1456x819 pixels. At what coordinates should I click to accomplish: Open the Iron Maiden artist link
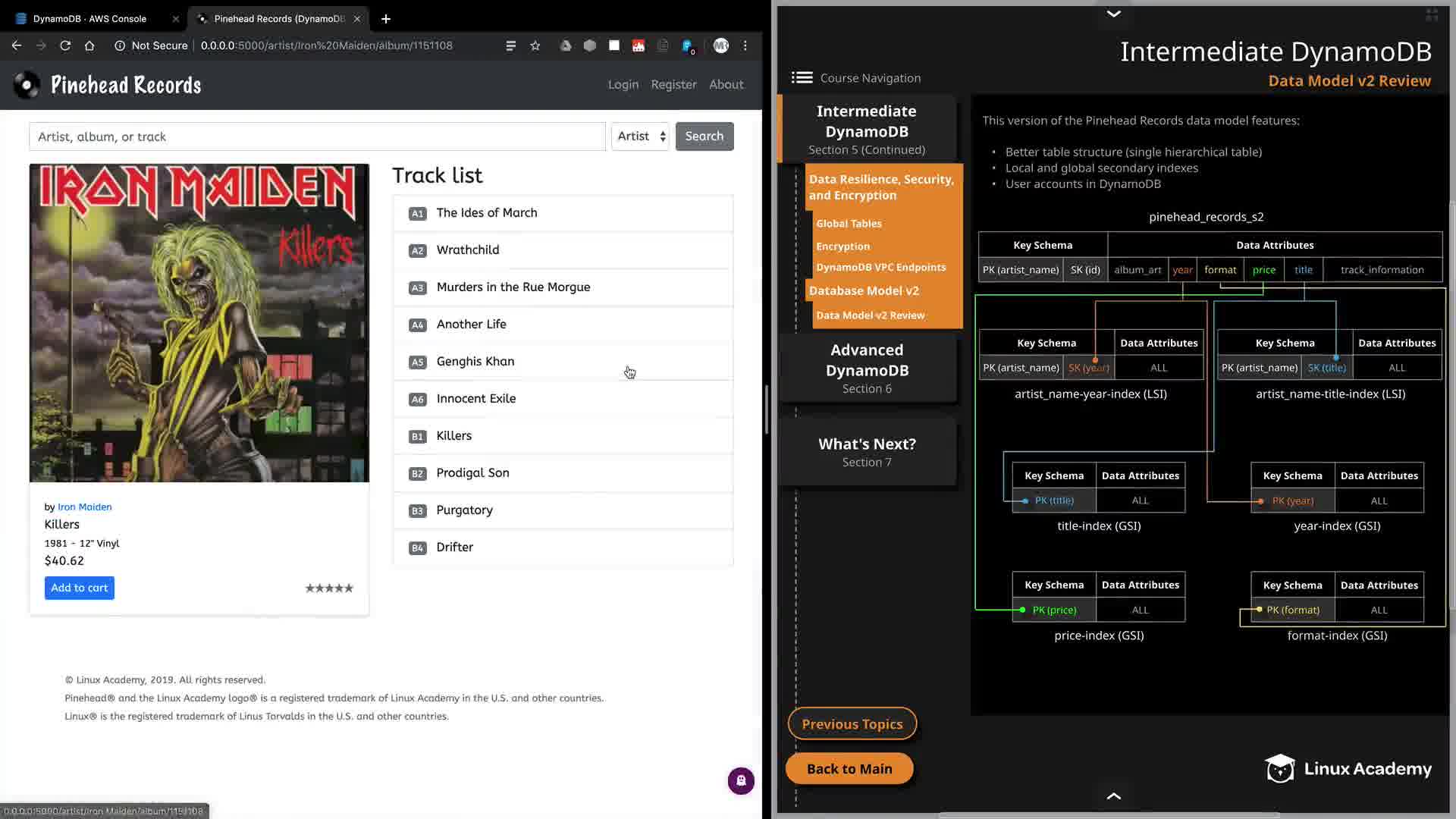tap(84, 507)
